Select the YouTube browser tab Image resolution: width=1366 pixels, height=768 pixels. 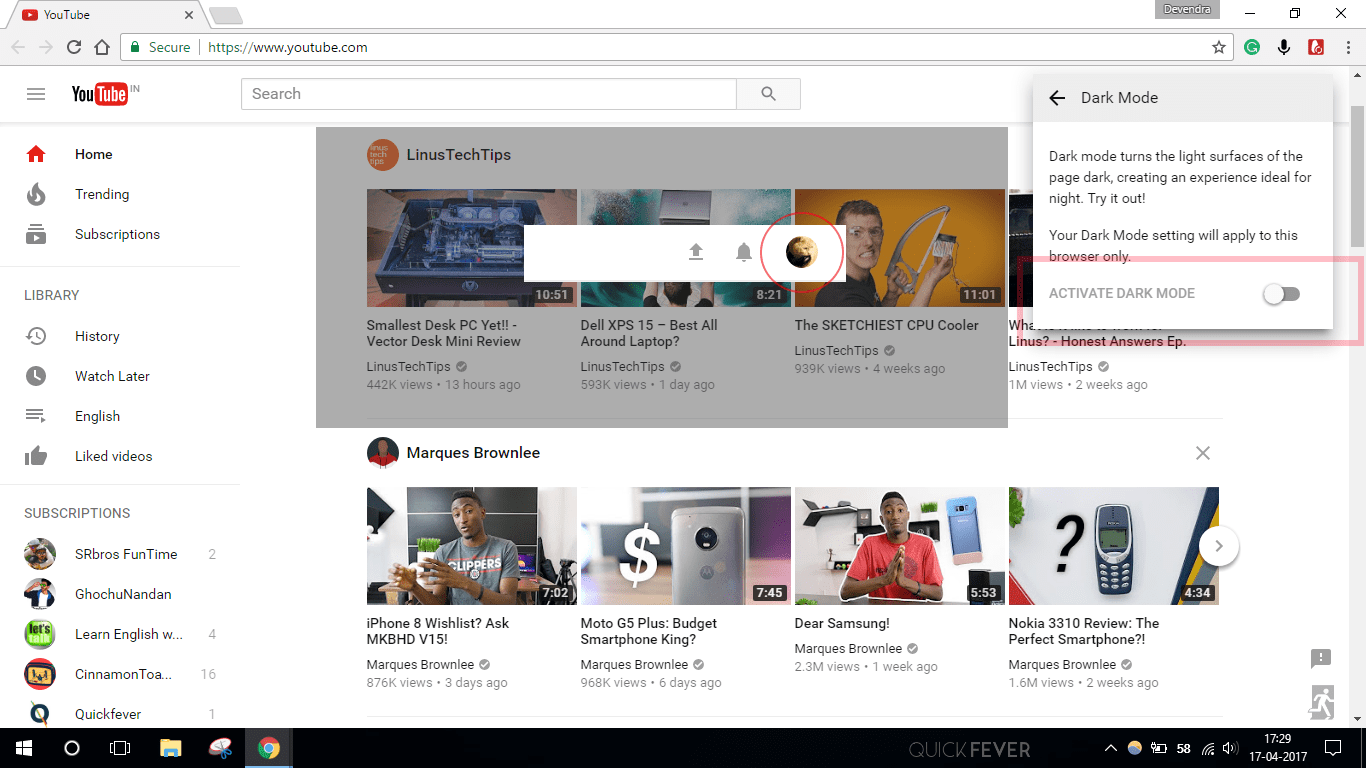click(x=103, y=15)
